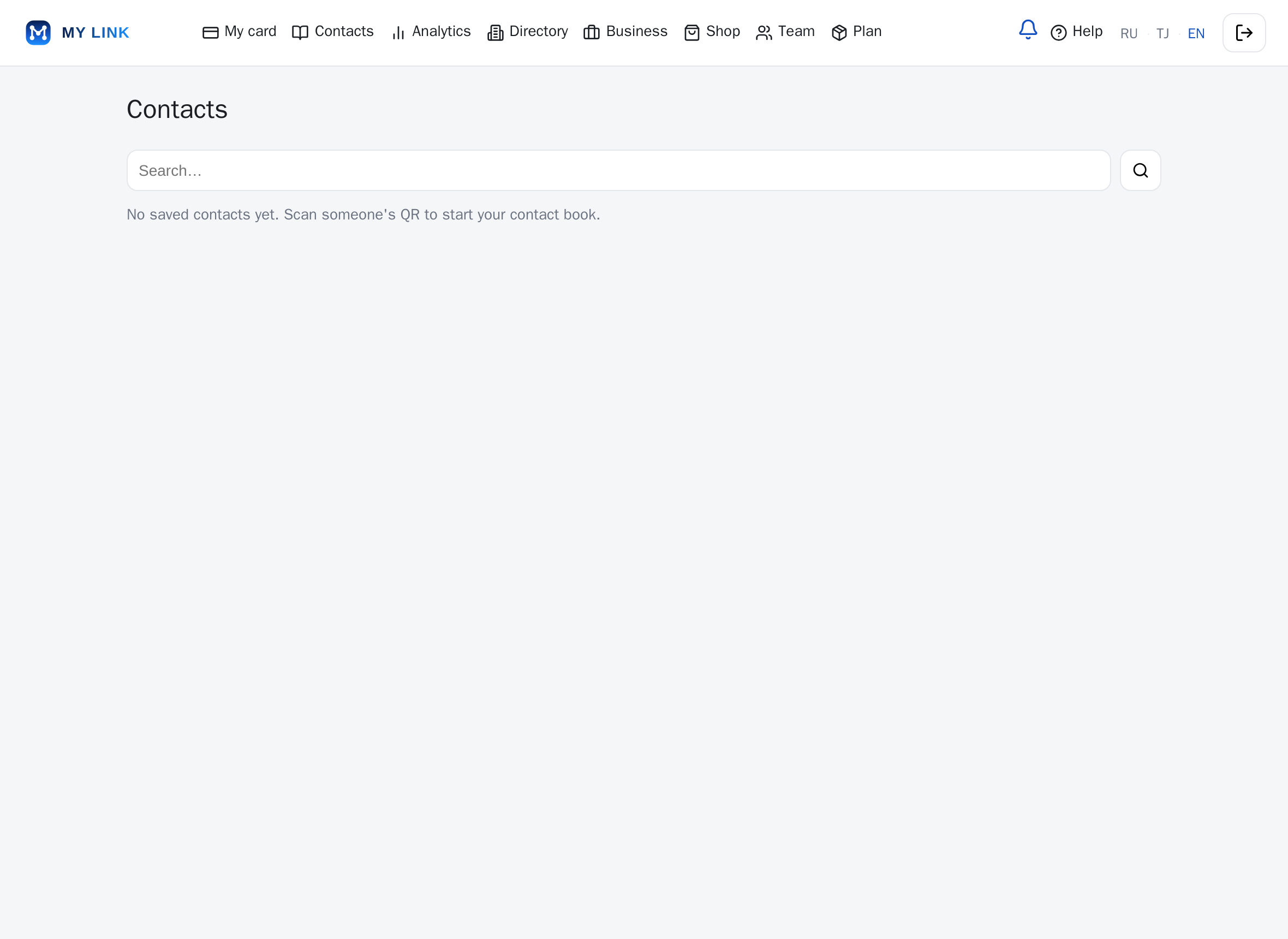The width and height of the screenshot is (1288, 939).
Task: Click the Help question mark icon
Action: (x=1058, y=33)
